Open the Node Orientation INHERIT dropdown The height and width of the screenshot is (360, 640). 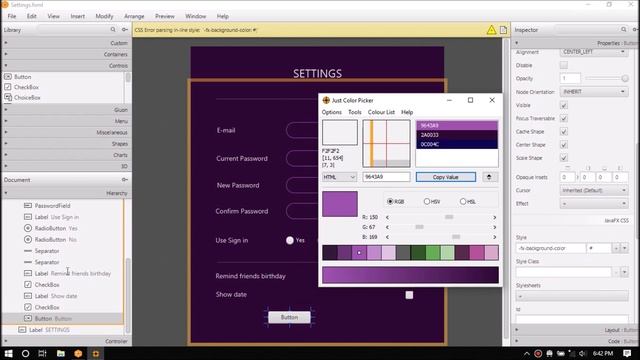(594, 92)
